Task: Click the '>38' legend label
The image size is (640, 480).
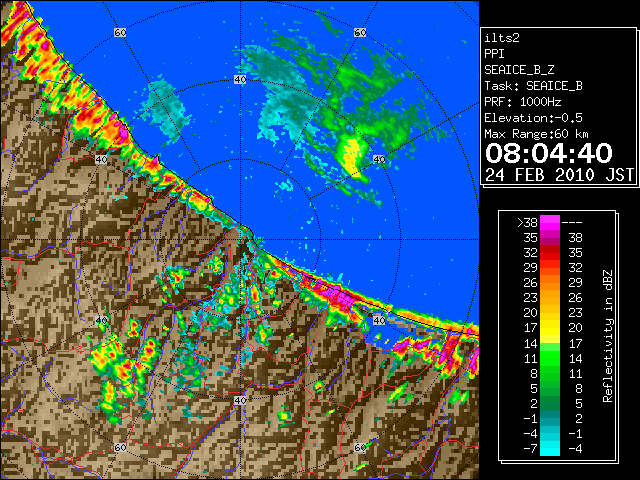Action: [527, 223]
